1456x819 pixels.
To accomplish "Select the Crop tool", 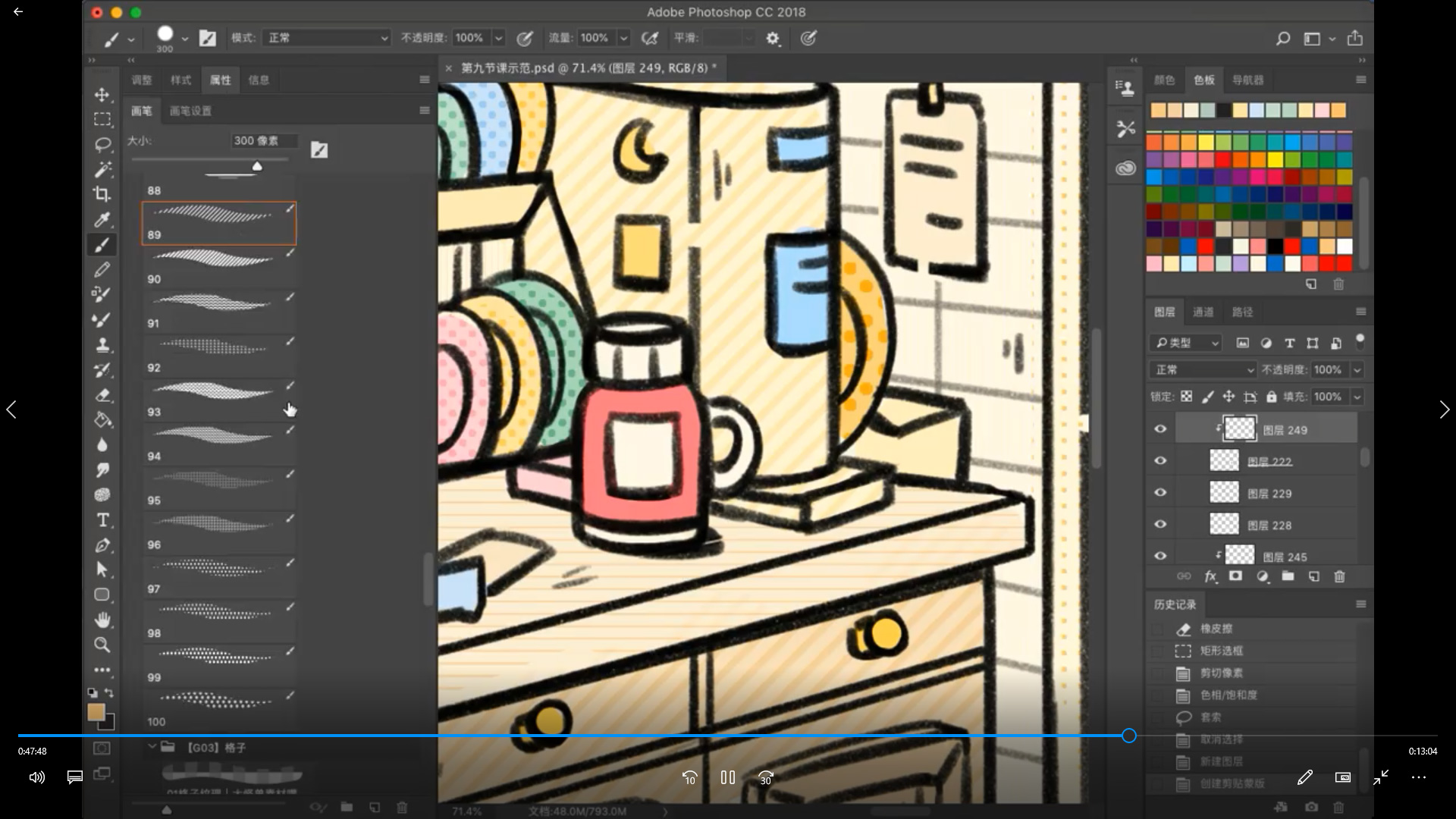I will coord(102,194).
